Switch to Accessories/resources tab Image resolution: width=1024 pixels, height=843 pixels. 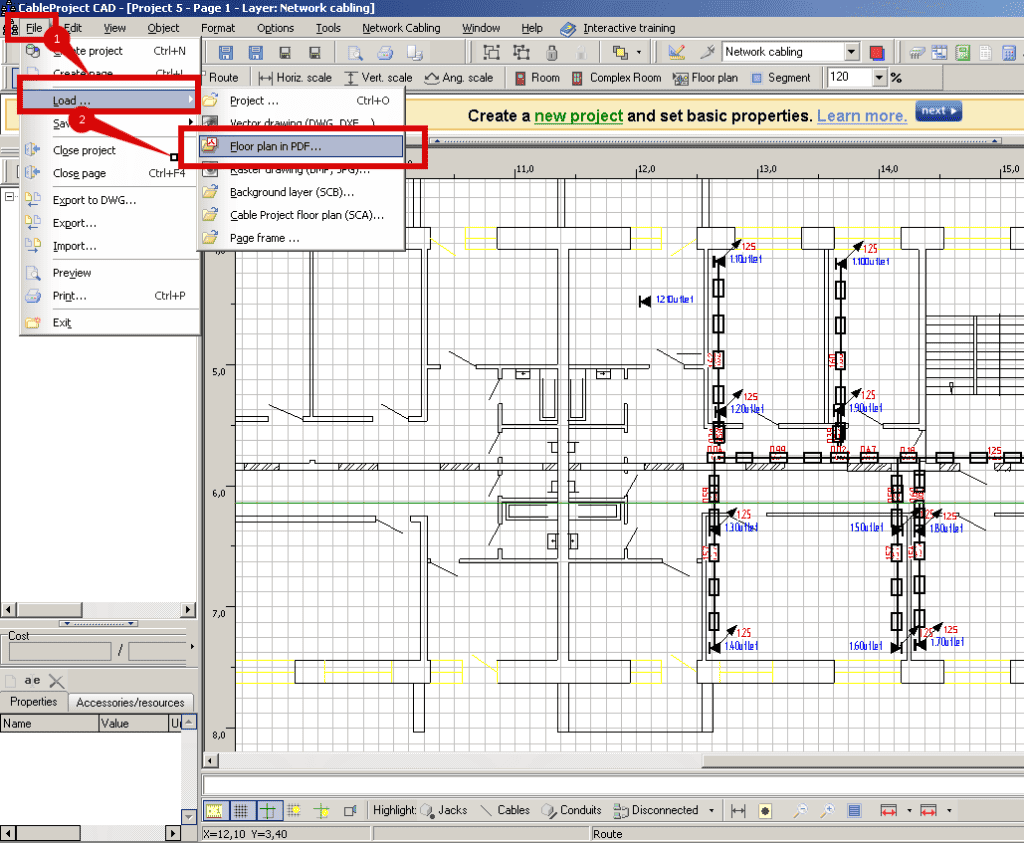(131, 703)
